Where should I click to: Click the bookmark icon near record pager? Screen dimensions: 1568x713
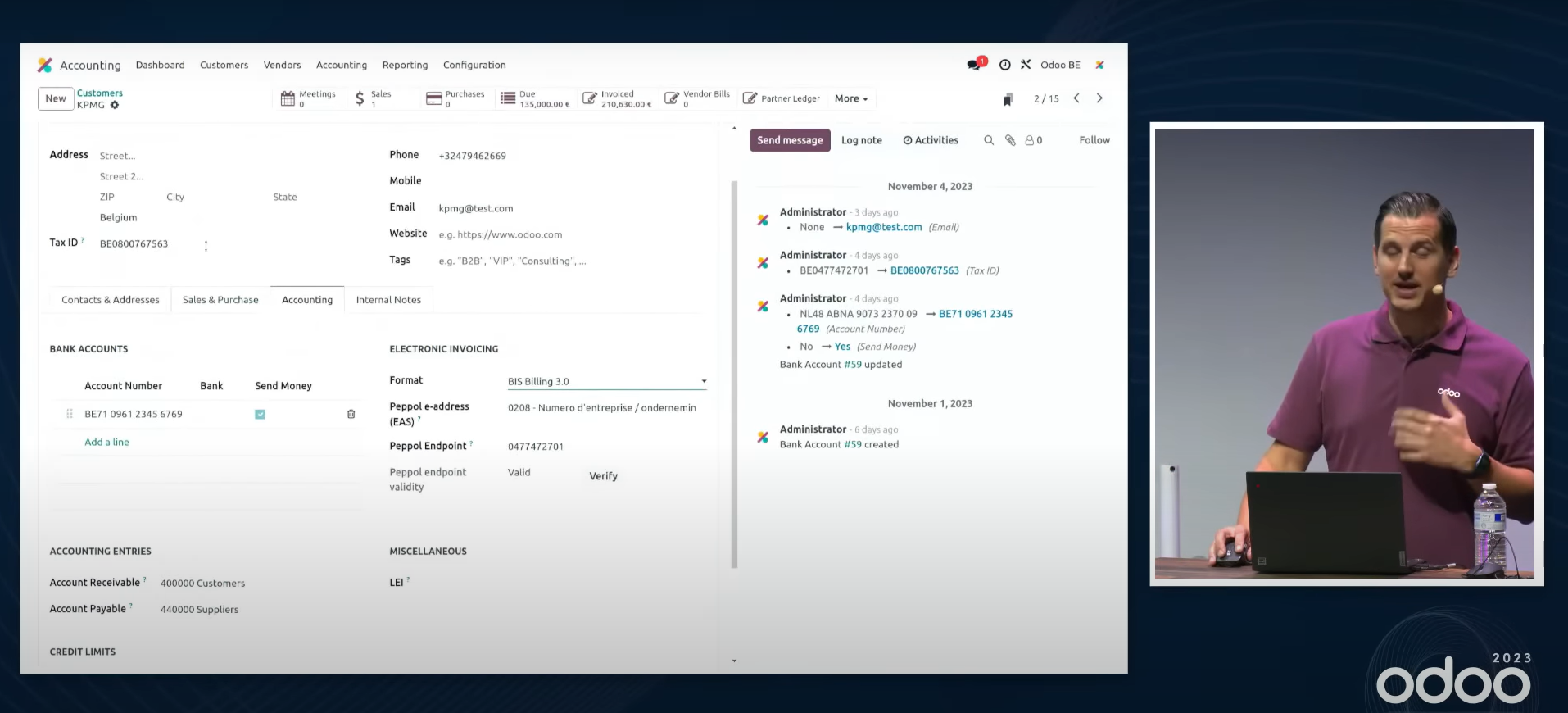(x=1008, y=99)
